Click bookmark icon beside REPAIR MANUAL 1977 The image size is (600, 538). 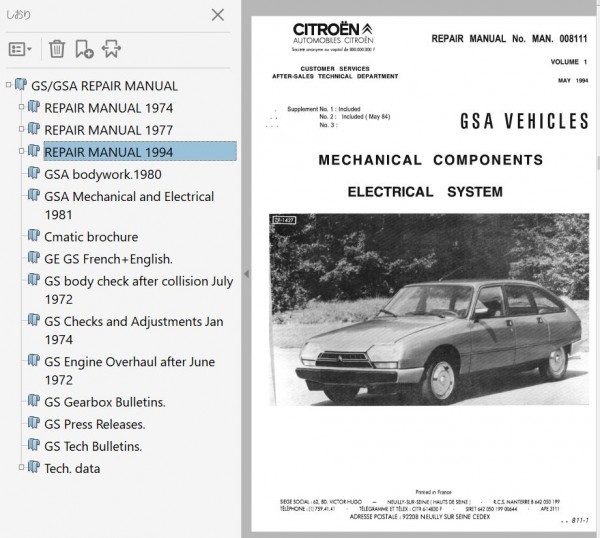point(34,128)
